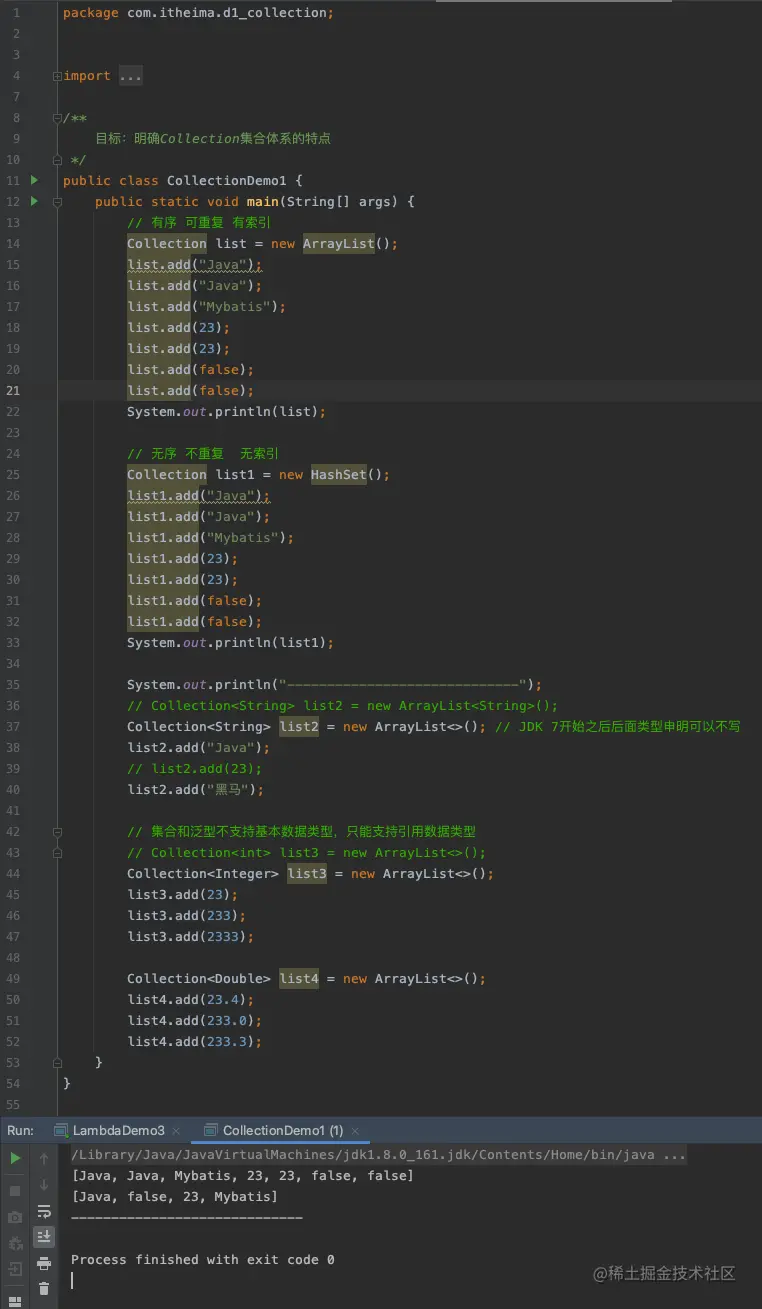
Task: Rerun CollectionDemo1 with green play button
Action: click(15, 1158)
